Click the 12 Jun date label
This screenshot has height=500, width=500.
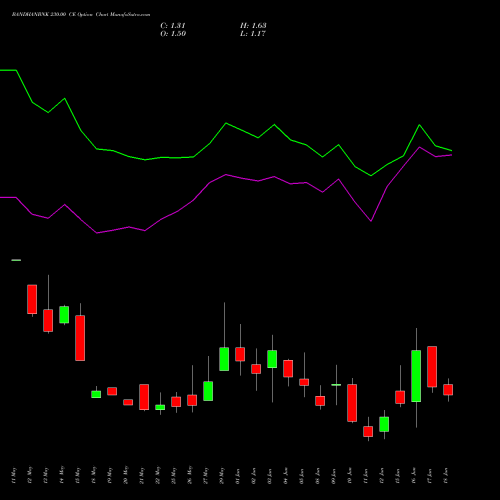(x=382, y=476)
